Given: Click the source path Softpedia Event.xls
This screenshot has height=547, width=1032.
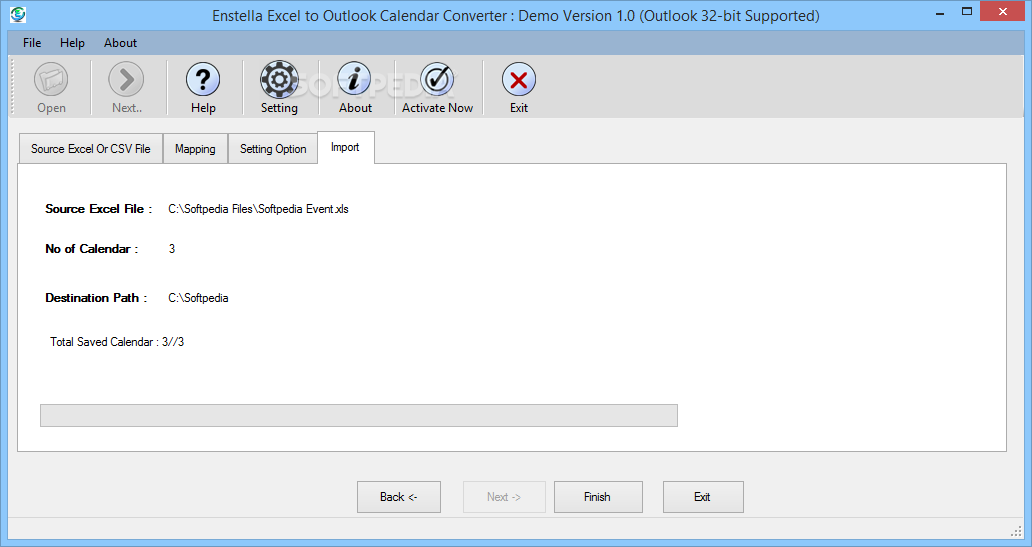Looking at the screenshot, I should point(259,209).
